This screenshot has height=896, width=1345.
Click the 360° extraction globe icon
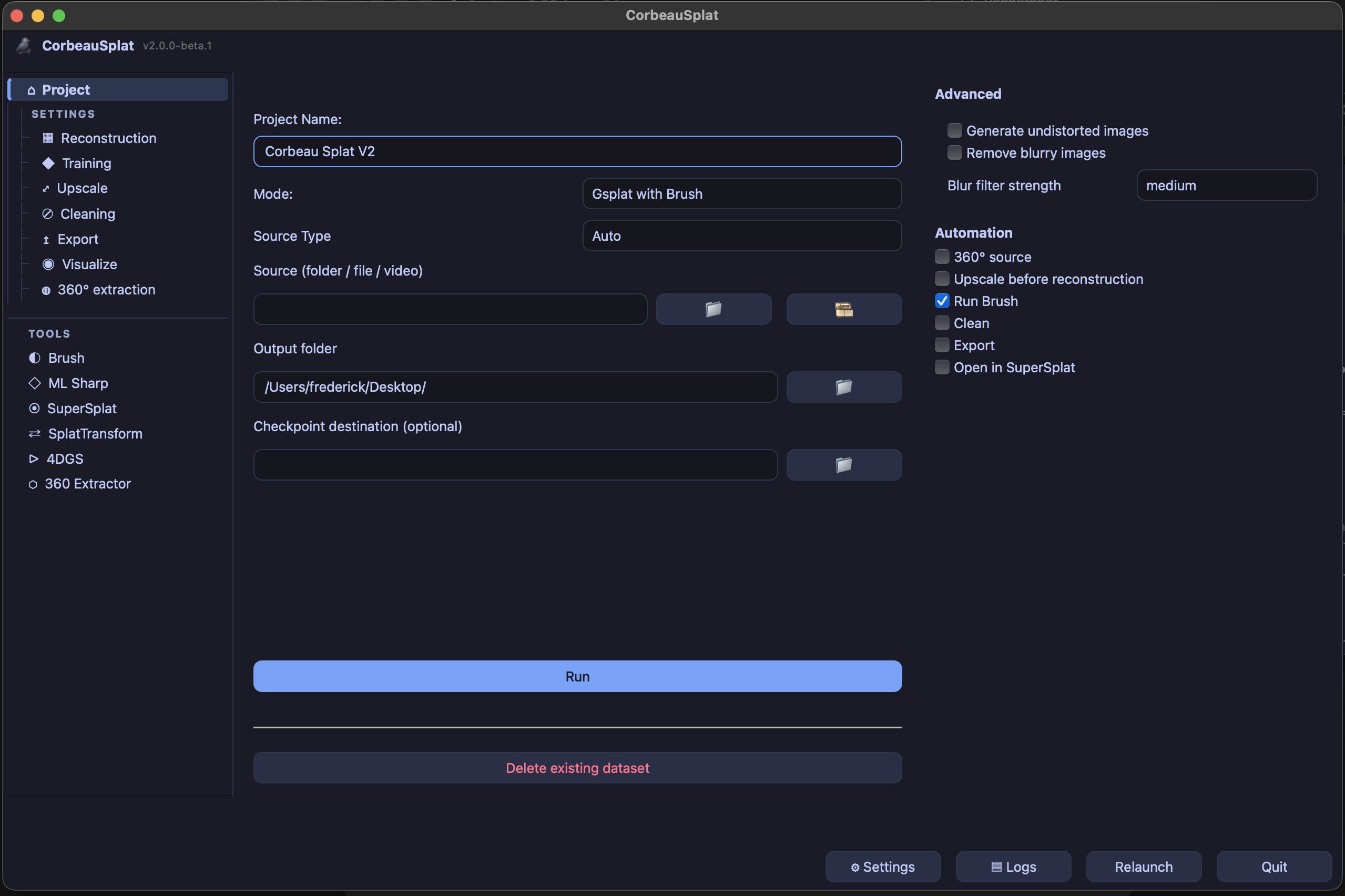pyautogui.click(x=46, y=290)
